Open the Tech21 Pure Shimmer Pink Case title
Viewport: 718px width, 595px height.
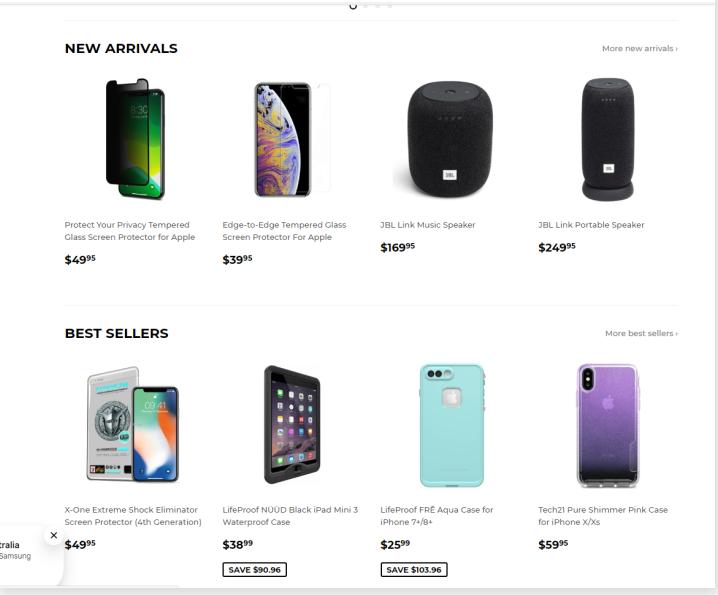click(x=602, y=516)
